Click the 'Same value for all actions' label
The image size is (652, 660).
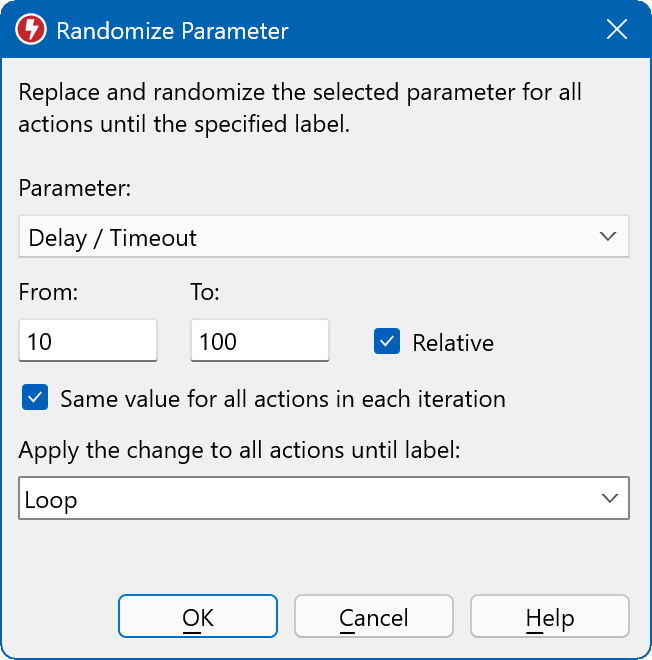[x=283, y=399]
